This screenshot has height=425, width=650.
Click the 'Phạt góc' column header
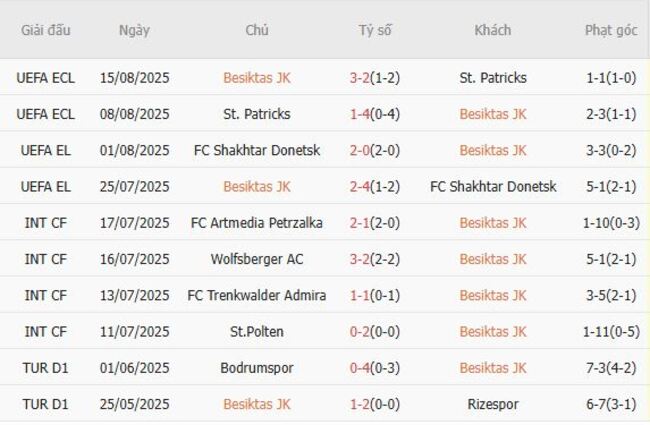pyautogui.click(x=611, y=30)
